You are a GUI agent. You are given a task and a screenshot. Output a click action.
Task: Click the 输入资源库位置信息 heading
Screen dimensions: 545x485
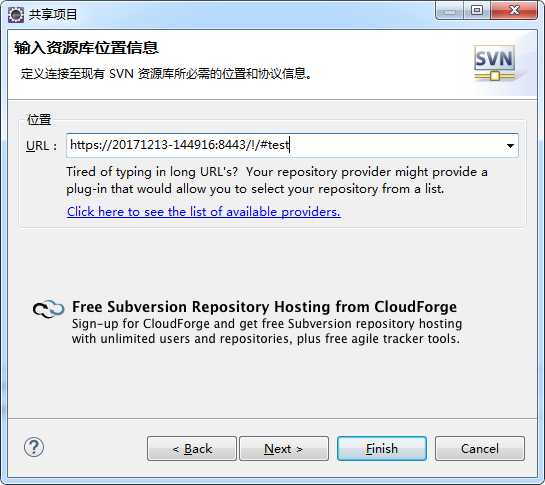coord(86,48)
